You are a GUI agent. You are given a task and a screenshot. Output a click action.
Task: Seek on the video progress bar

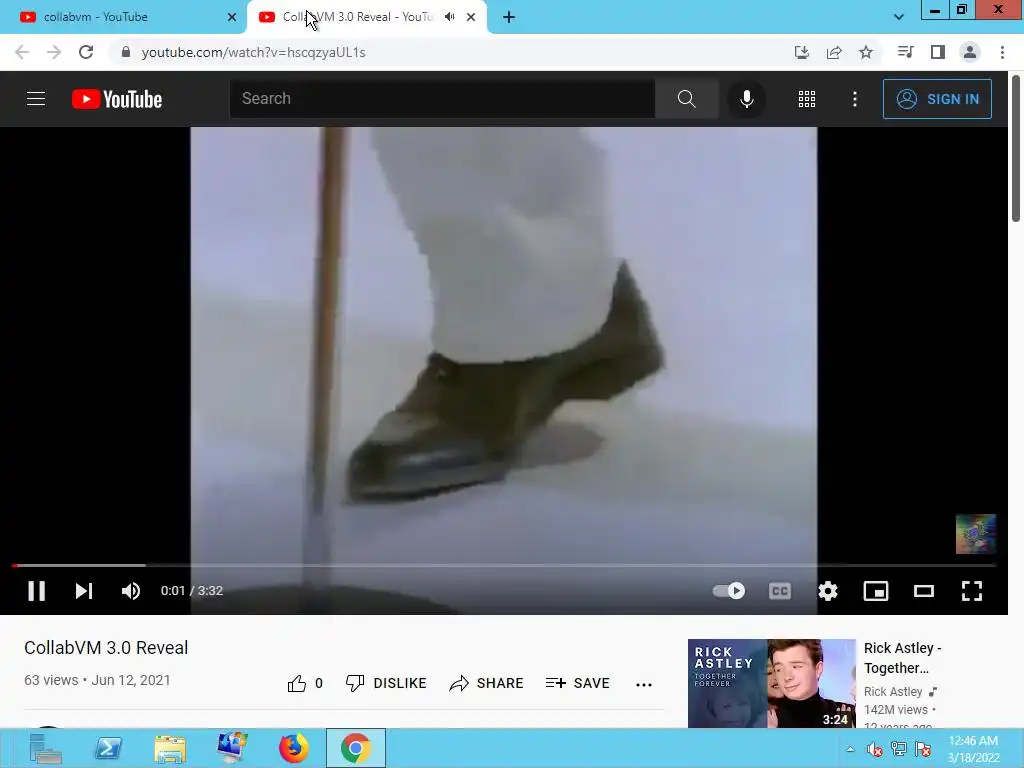click(x=504, y=565)
